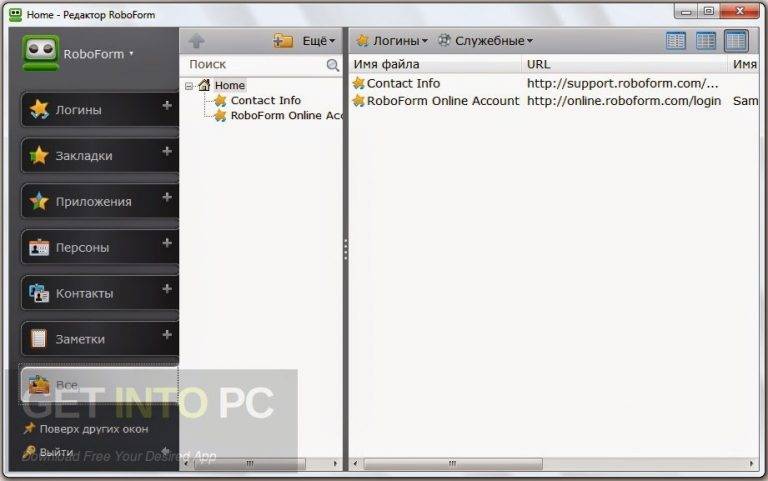Switch to first list view layout icon
The image size is (768, 481).
pos(676,41)
